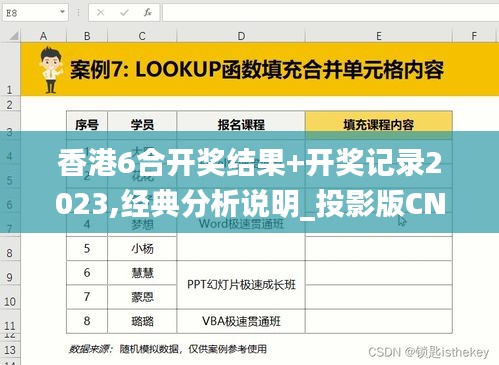Viewport: 499px width, 365px height.
Task: Click the 报名课程 header cell
Action: tap(241, 125)
